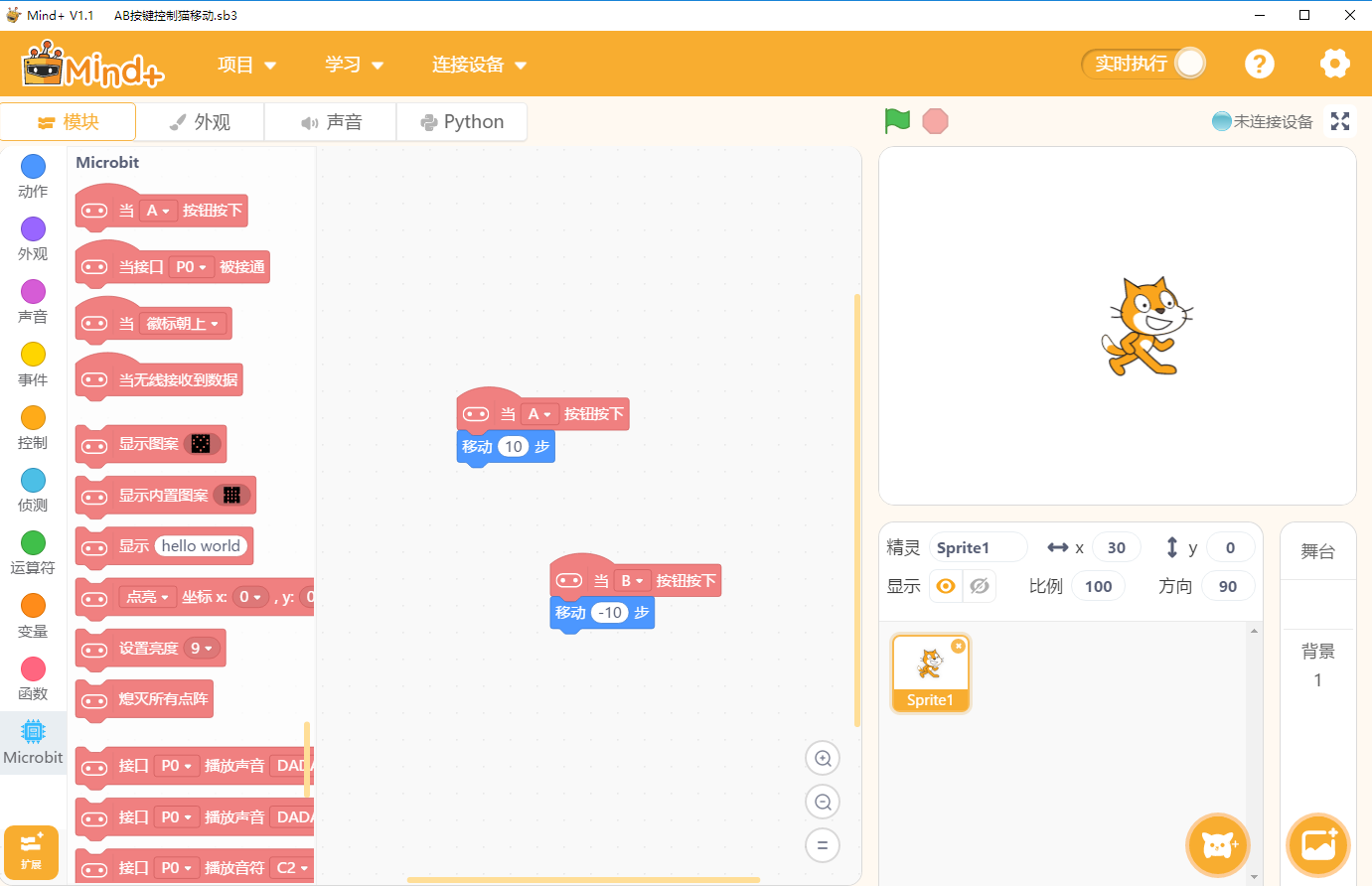Screen dimensions: 1372x886
Task: Click the red stop icon
Action: [x=935, y=121]
